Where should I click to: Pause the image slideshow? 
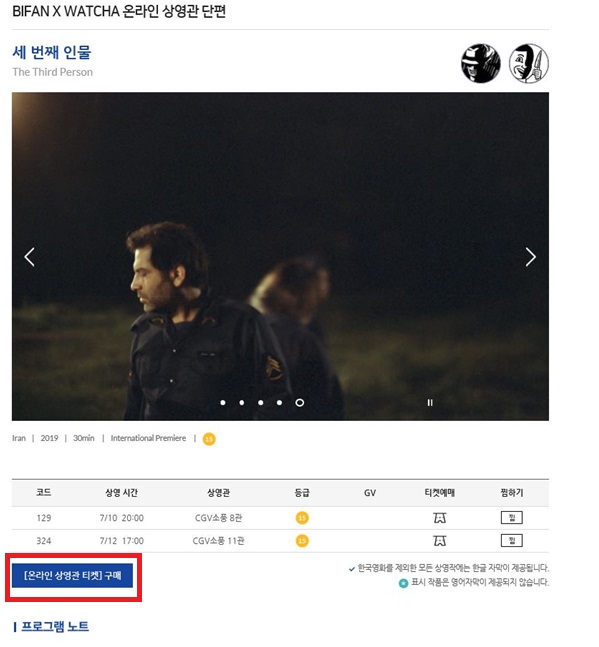coord(430,402)
